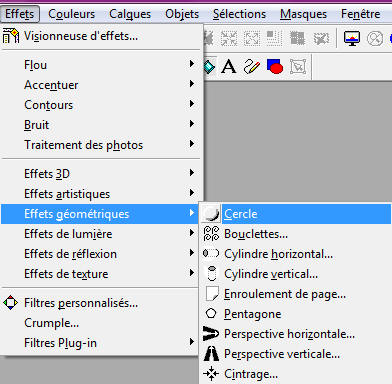The image size is (392, 384).
Task: Expand the Effets 3D submenu arrow
Action: pos(192,173)
